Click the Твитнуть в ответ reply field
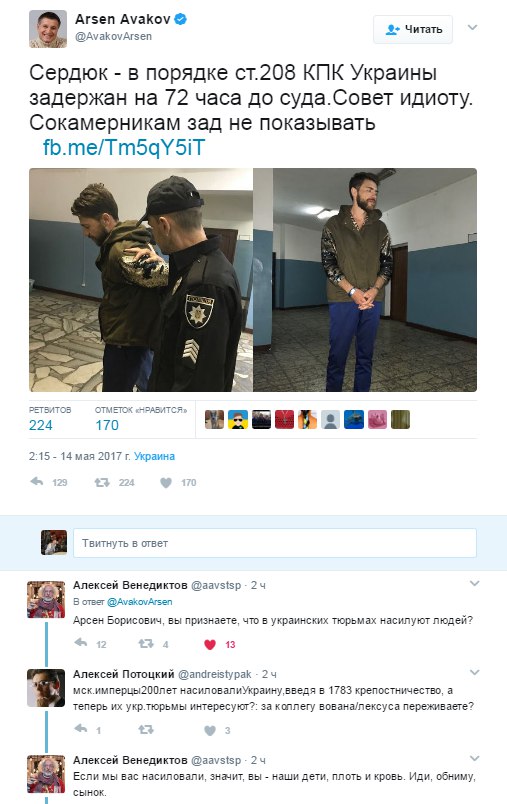 [x=275, y=543]
